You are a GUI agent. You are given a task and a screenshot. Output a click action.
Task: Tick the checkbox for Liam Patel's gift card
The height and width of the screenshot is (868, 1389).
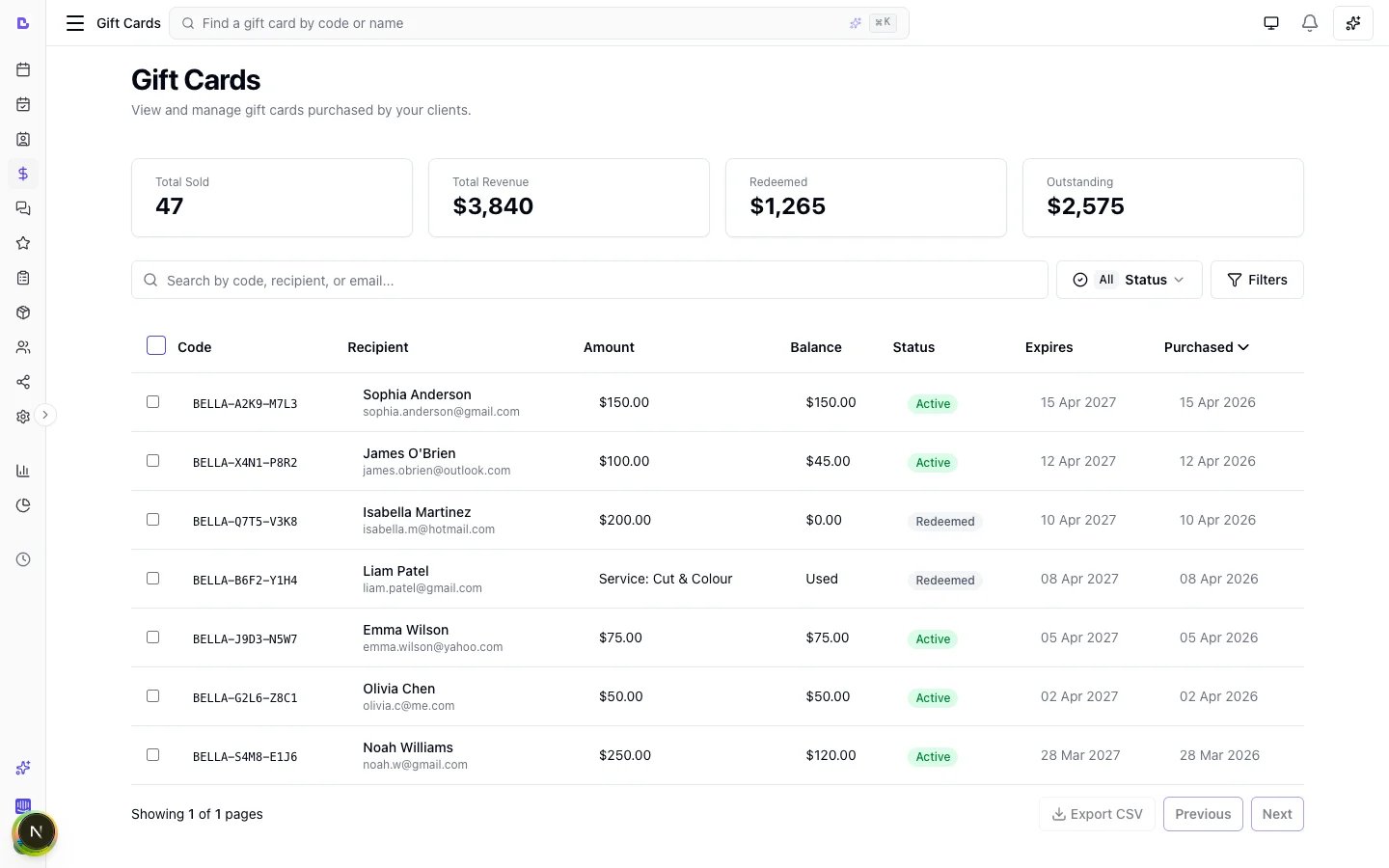[x=152, y=578]
